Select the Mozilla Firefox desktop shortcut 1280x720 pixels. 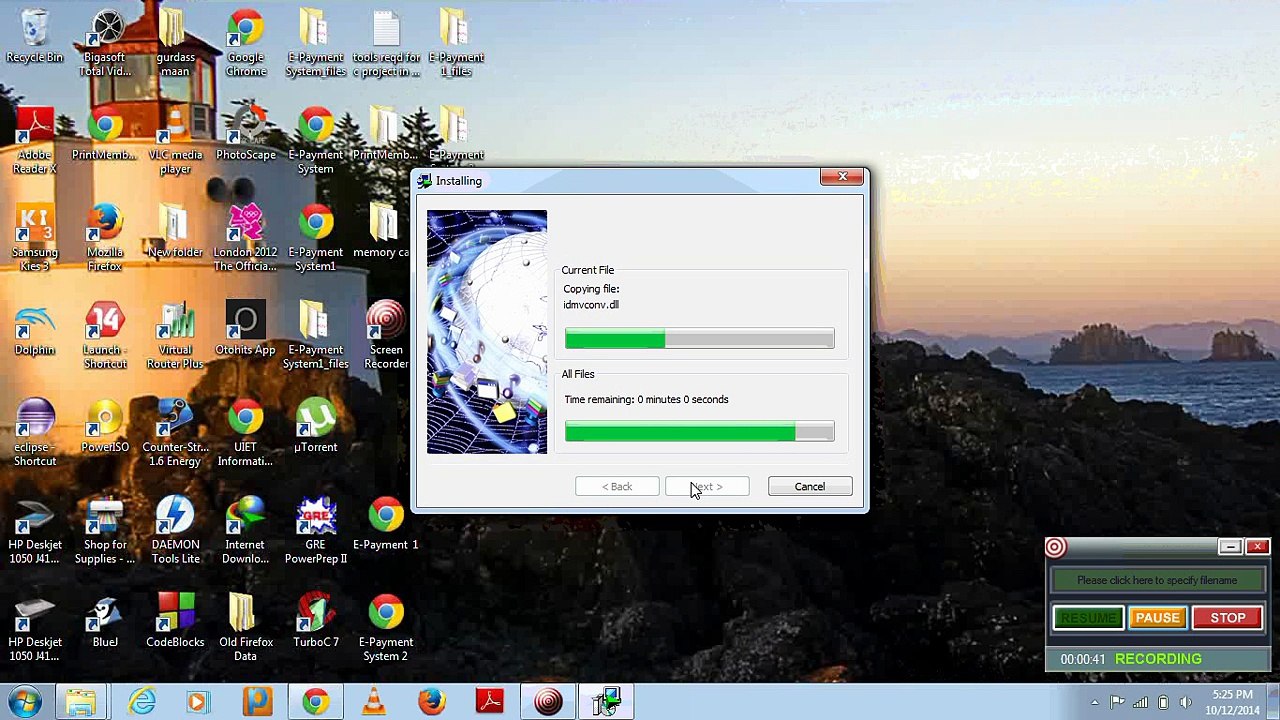pos(105,238)
